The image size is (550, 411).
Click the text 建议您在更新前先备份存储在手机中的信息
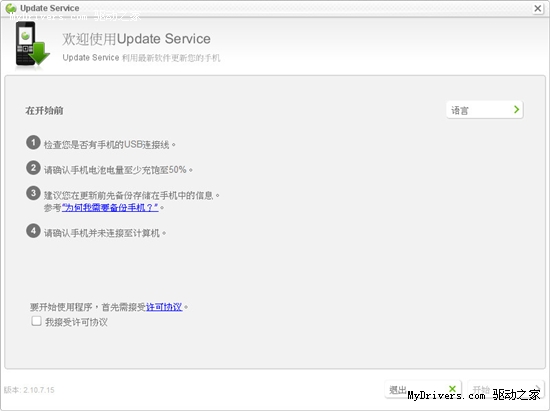132,195
